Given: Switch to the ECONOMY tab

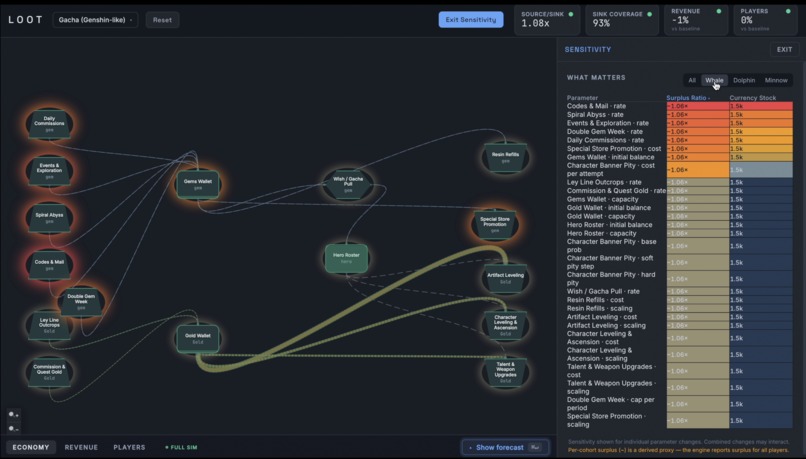Looking at the screenshot, I should [31, 447].
